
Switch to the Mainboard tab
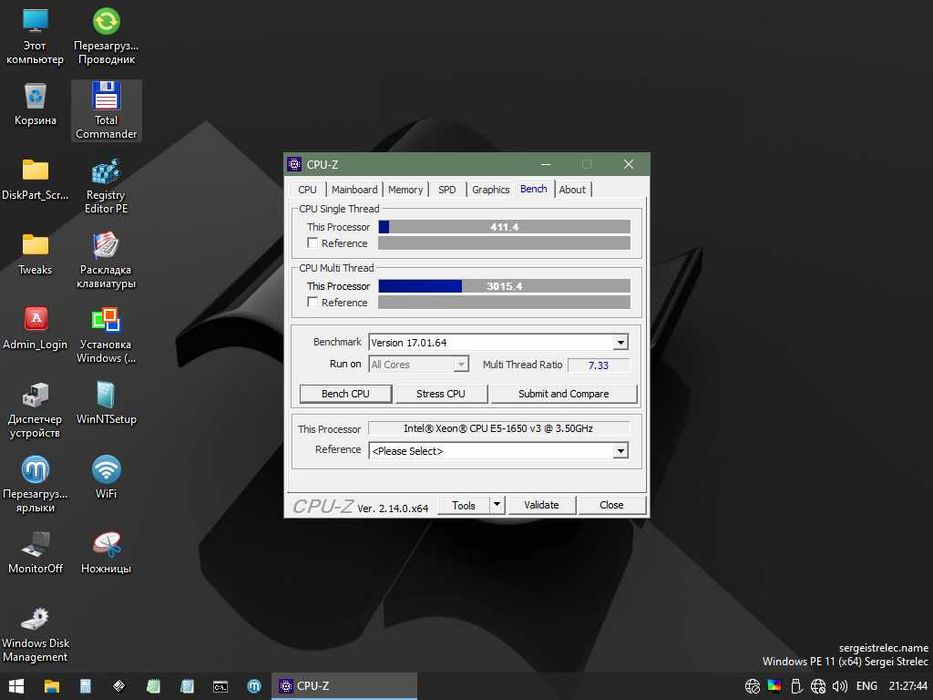pyautogui.click(x=354, y=189)
